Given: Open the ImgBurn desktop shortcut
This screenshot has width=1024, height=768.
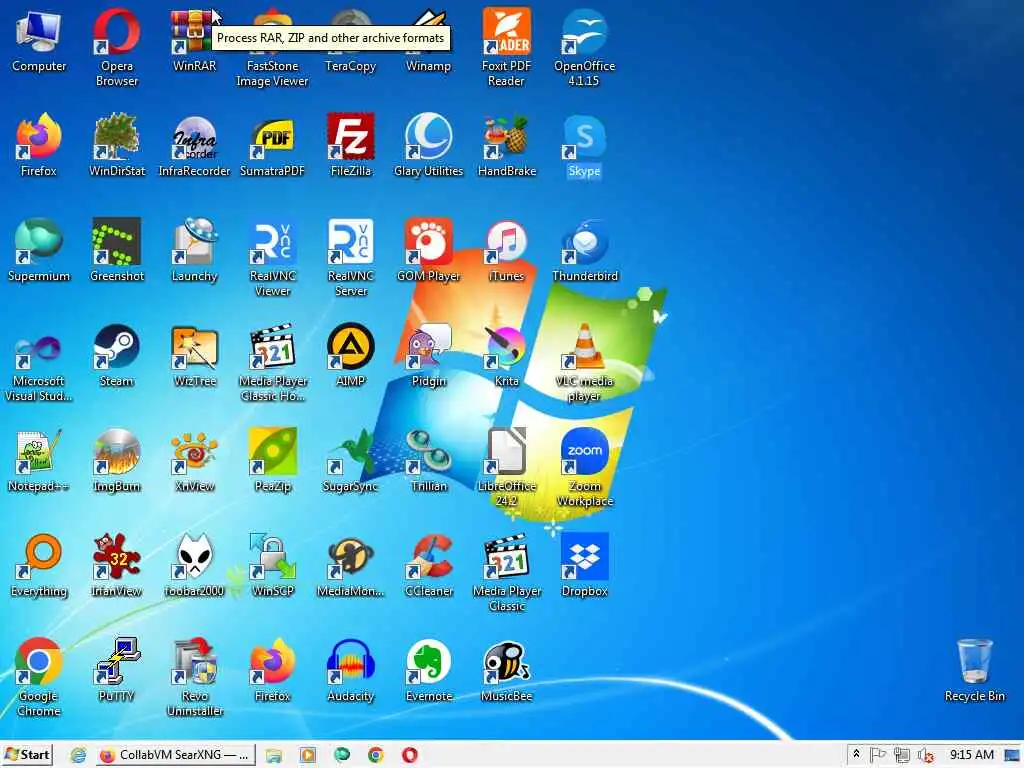Looking at the screenshot, I should pyautogui.click(x=116, y=460).
